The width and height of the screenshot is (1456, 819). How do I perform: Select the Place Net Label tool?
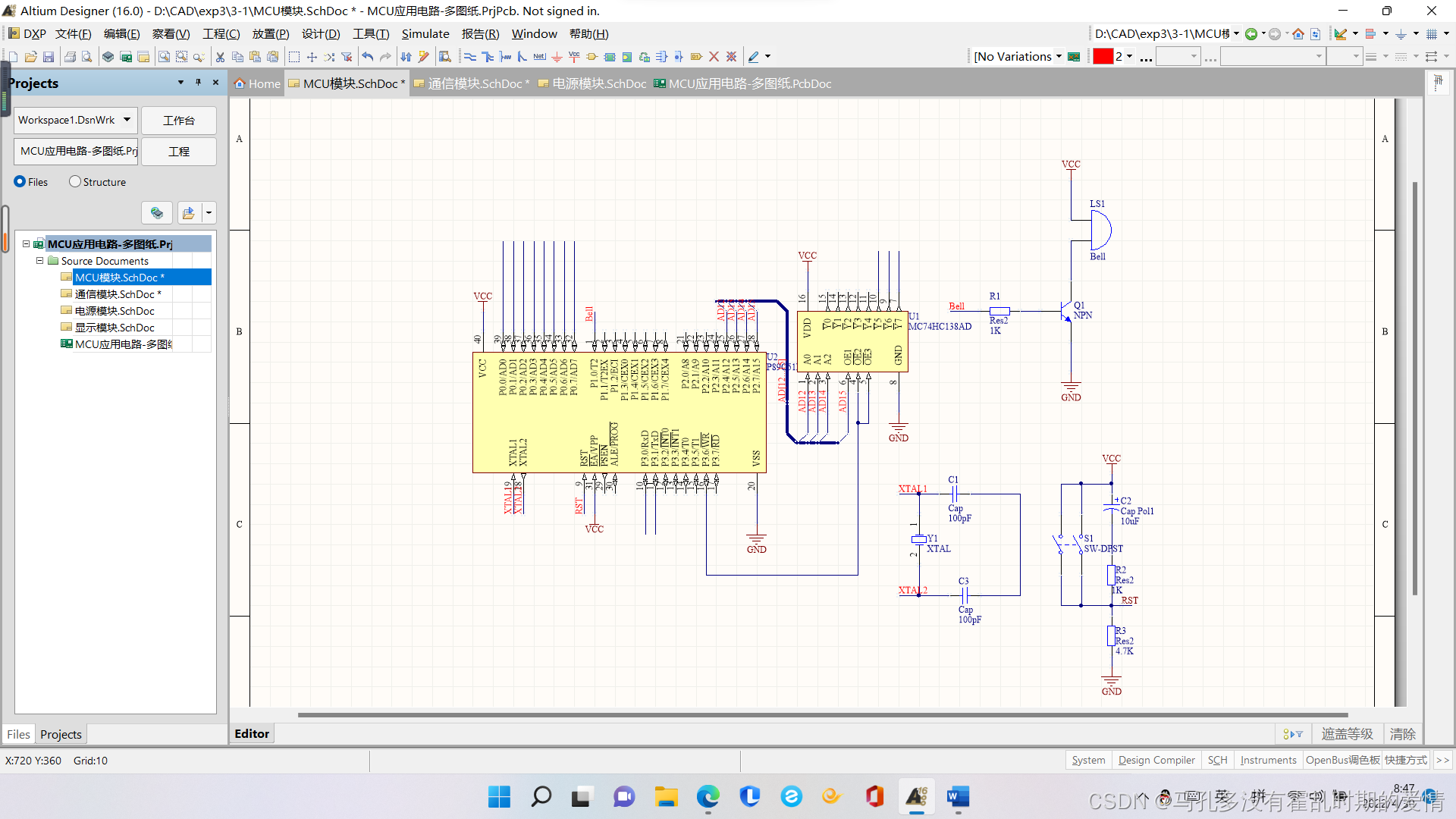pyautogui.click(x=539, y=57)
